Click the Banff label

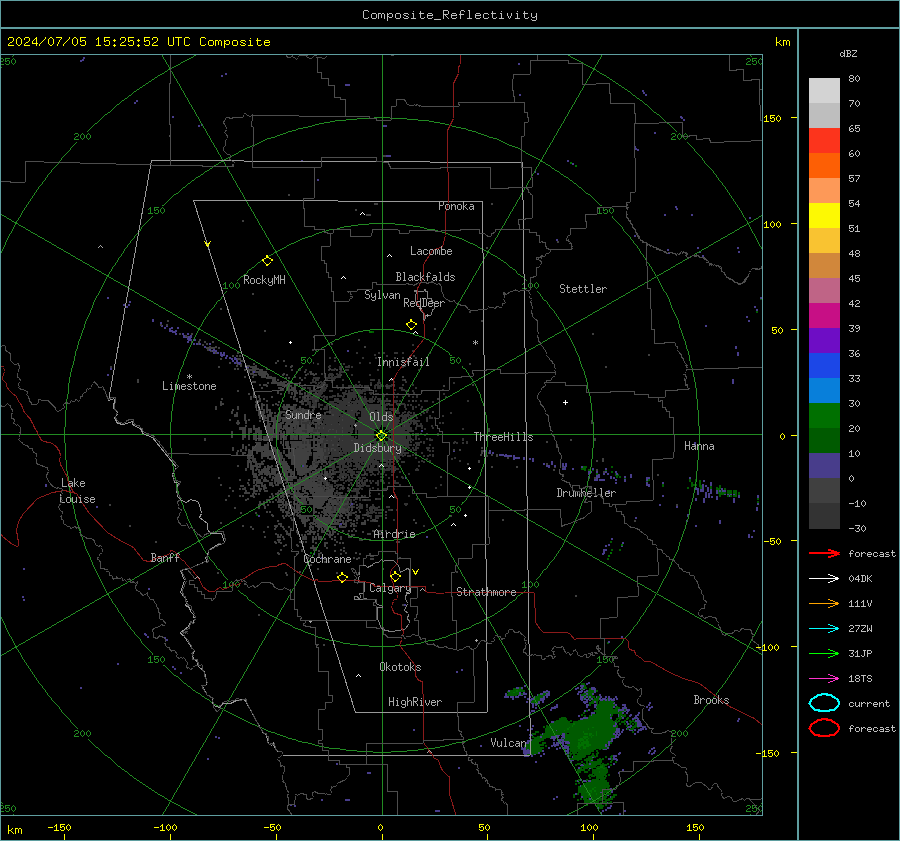coord(165,557)
